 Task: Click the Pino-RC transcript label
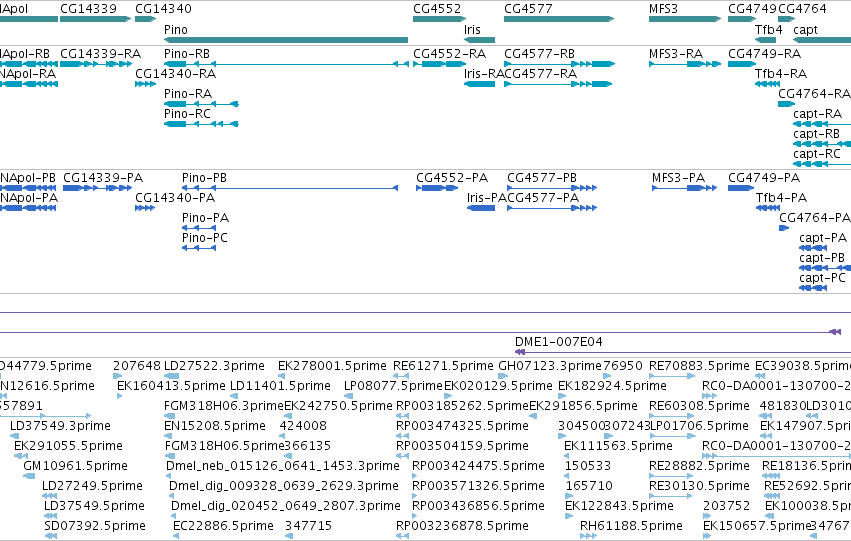tap(187, 114)
